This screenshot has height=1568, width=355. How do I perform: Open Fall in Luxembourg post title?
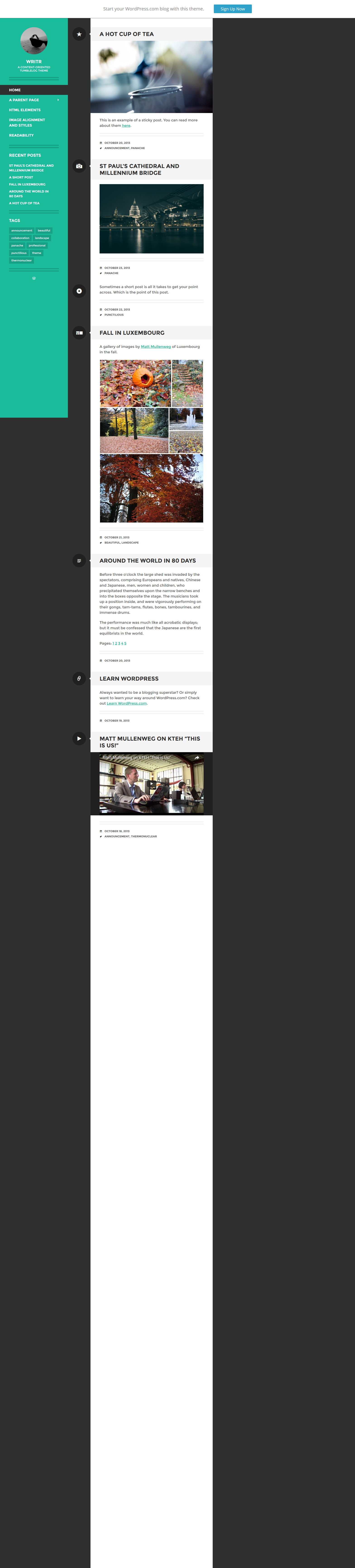pos(132,333)
